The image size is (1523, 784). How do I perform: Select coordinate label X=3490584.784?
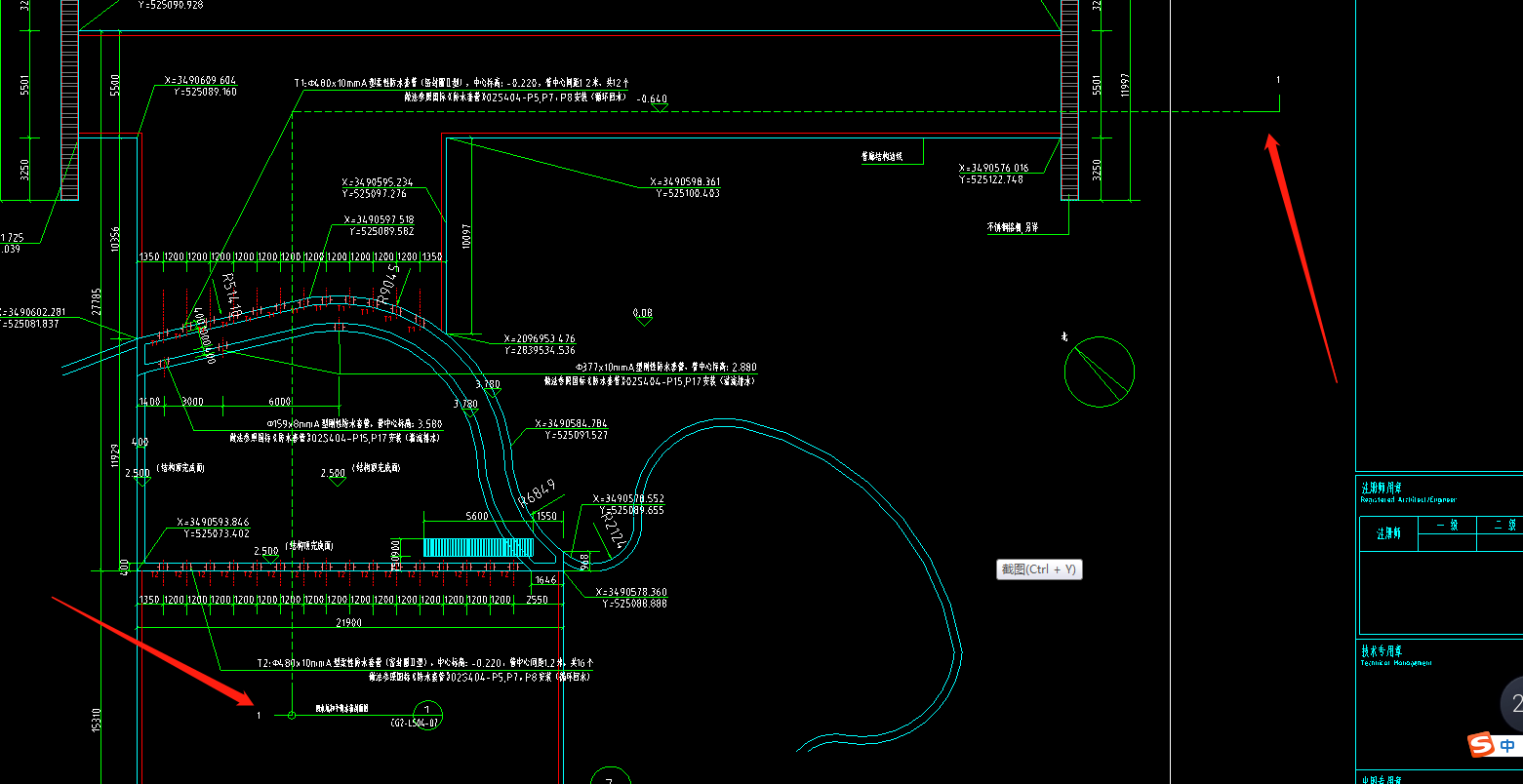coord(571,424)
